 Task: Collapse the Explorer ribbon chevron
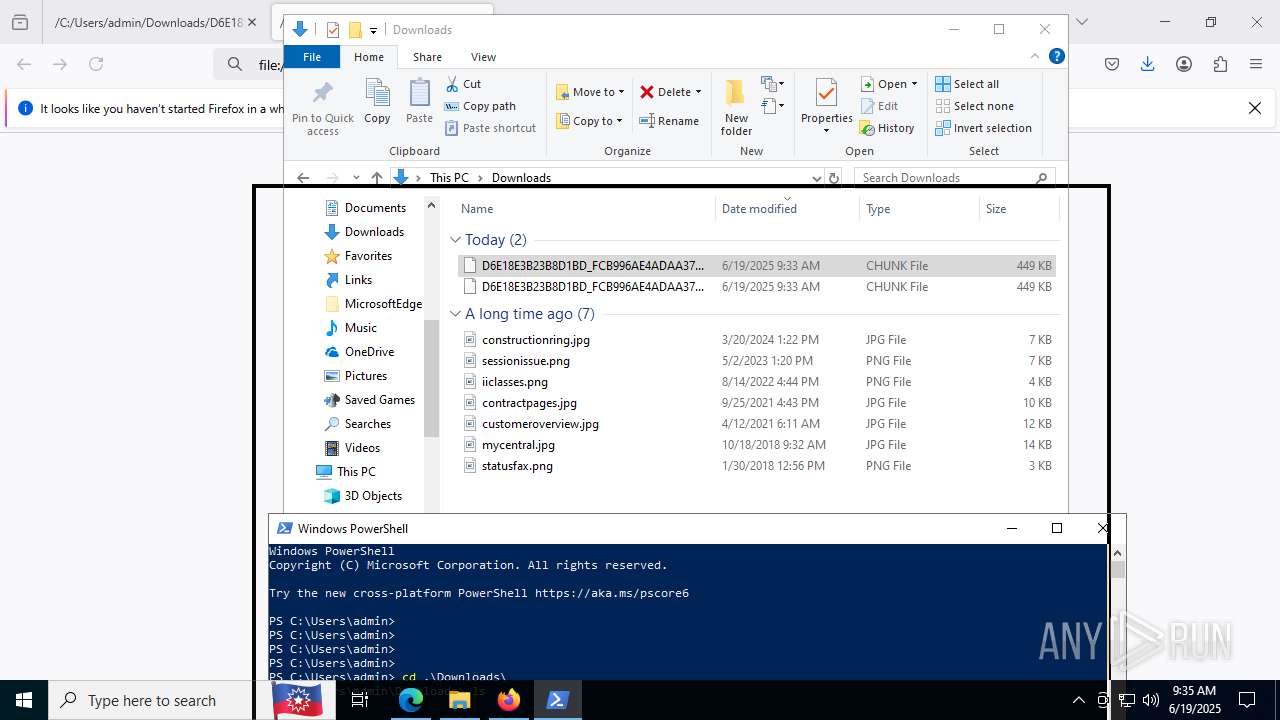(1035, 56)
